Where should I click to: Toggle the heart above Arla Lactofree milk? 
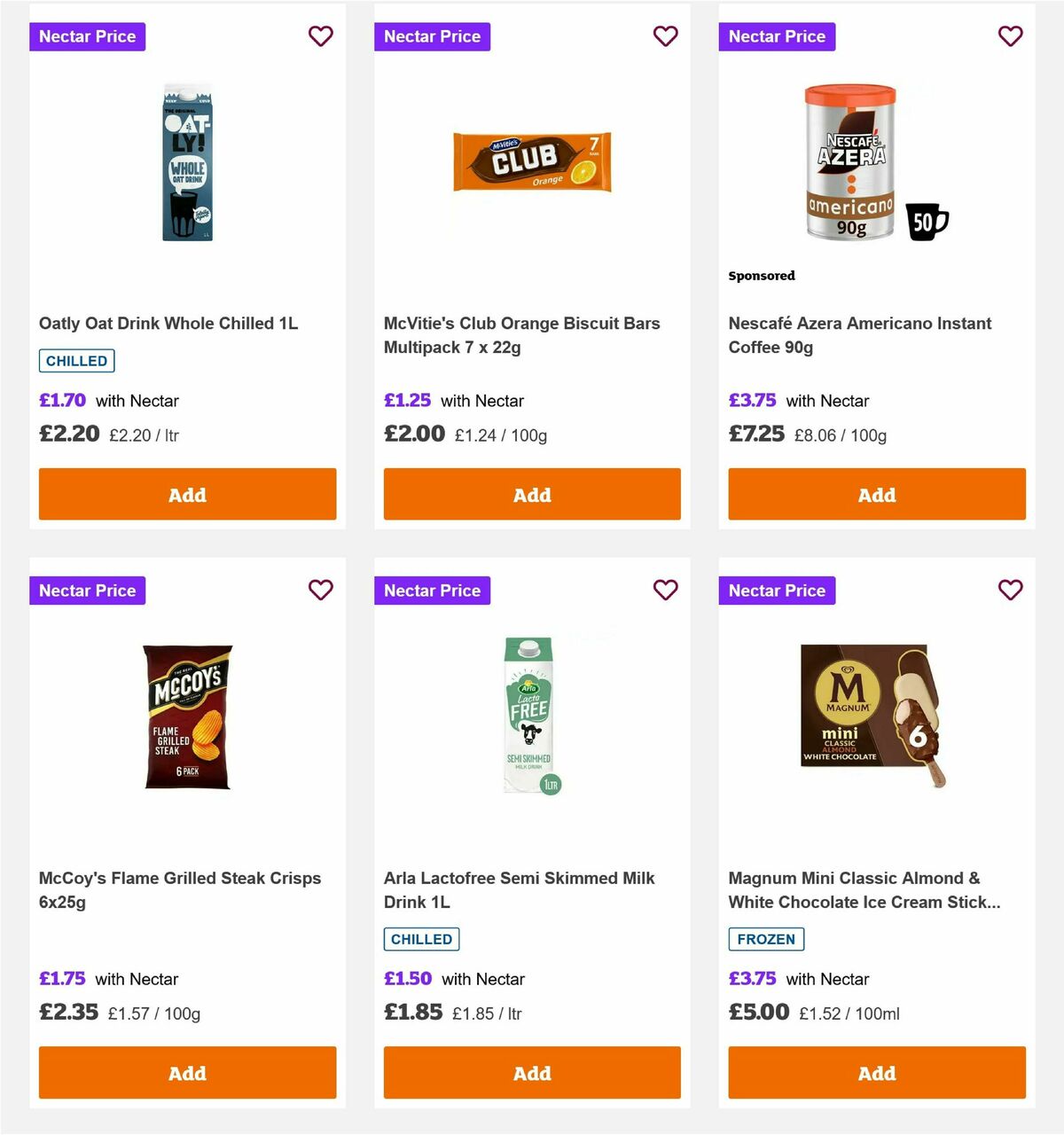coord(666,590)
